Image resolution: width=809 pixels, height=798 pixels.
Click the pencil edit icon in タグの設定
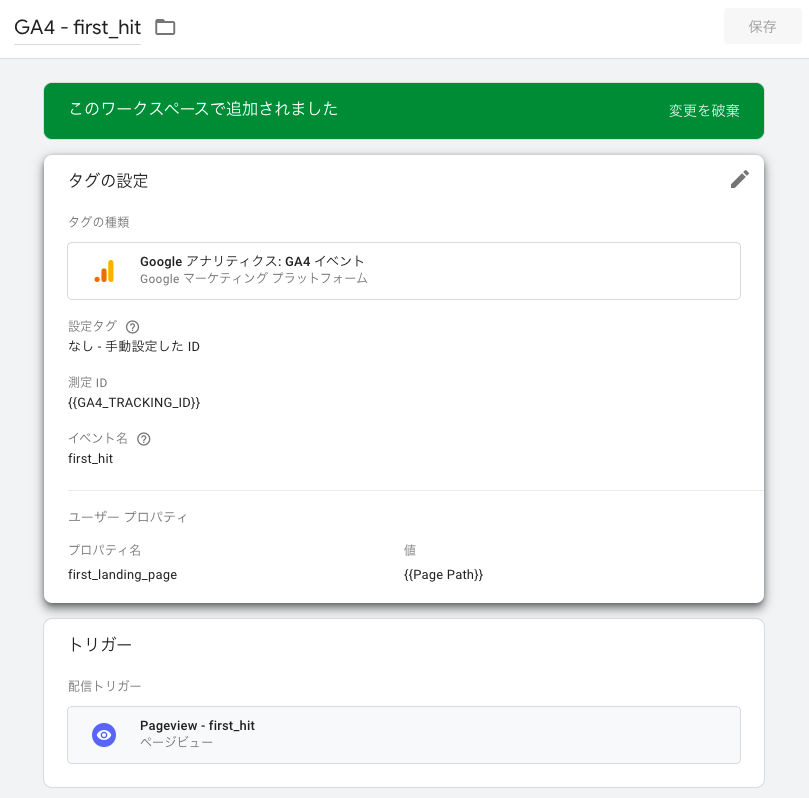pyautogui.click(x=739, y=179)
